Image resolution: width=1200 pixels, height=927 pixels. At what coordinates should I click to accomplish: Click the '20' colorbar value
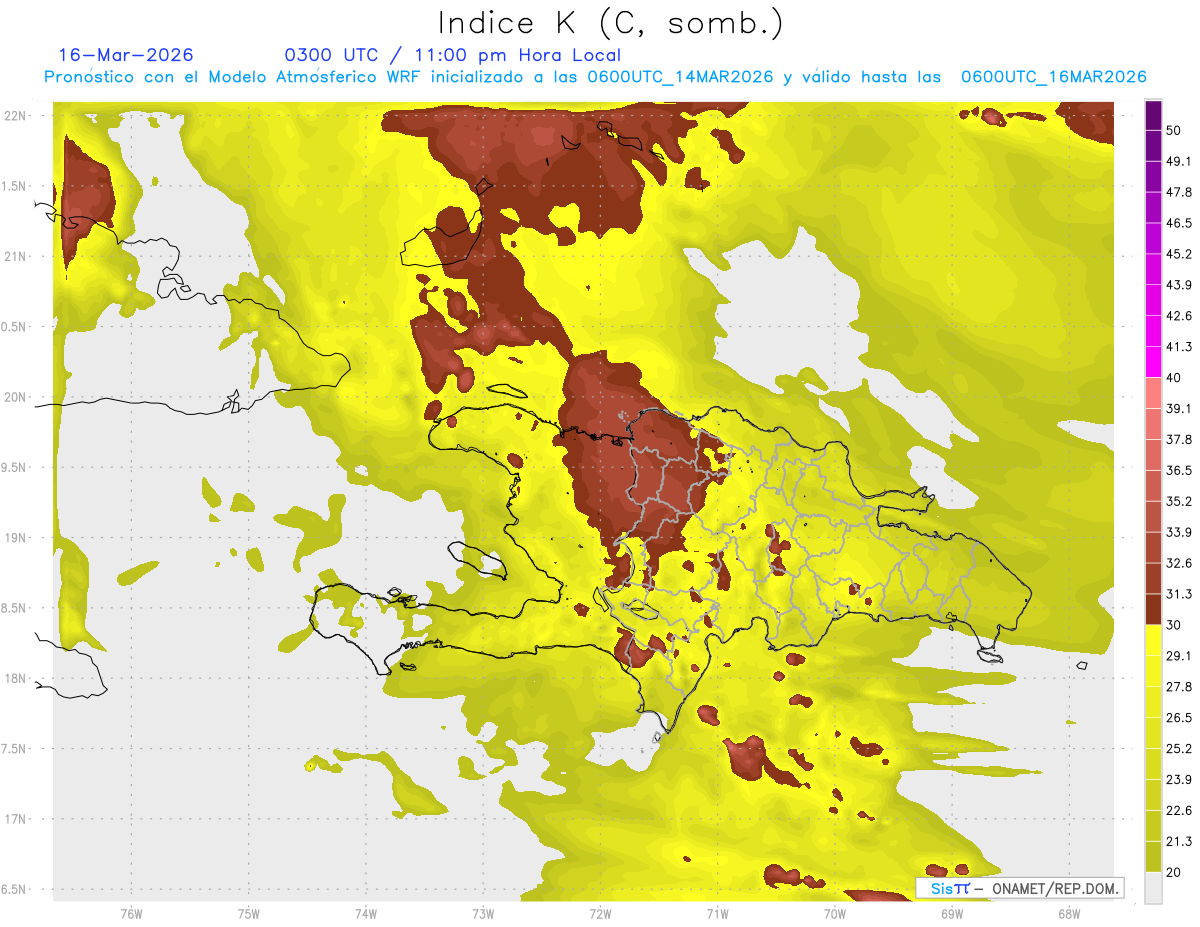pyautogui.click(x=1175, y=872)
